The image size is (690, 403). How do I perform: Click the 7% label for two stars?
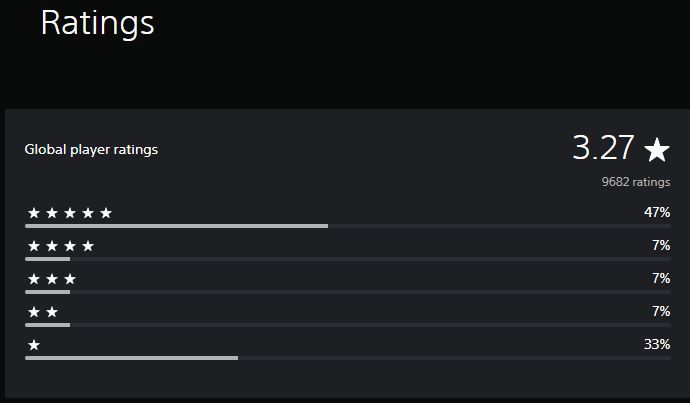coord(661,311)
